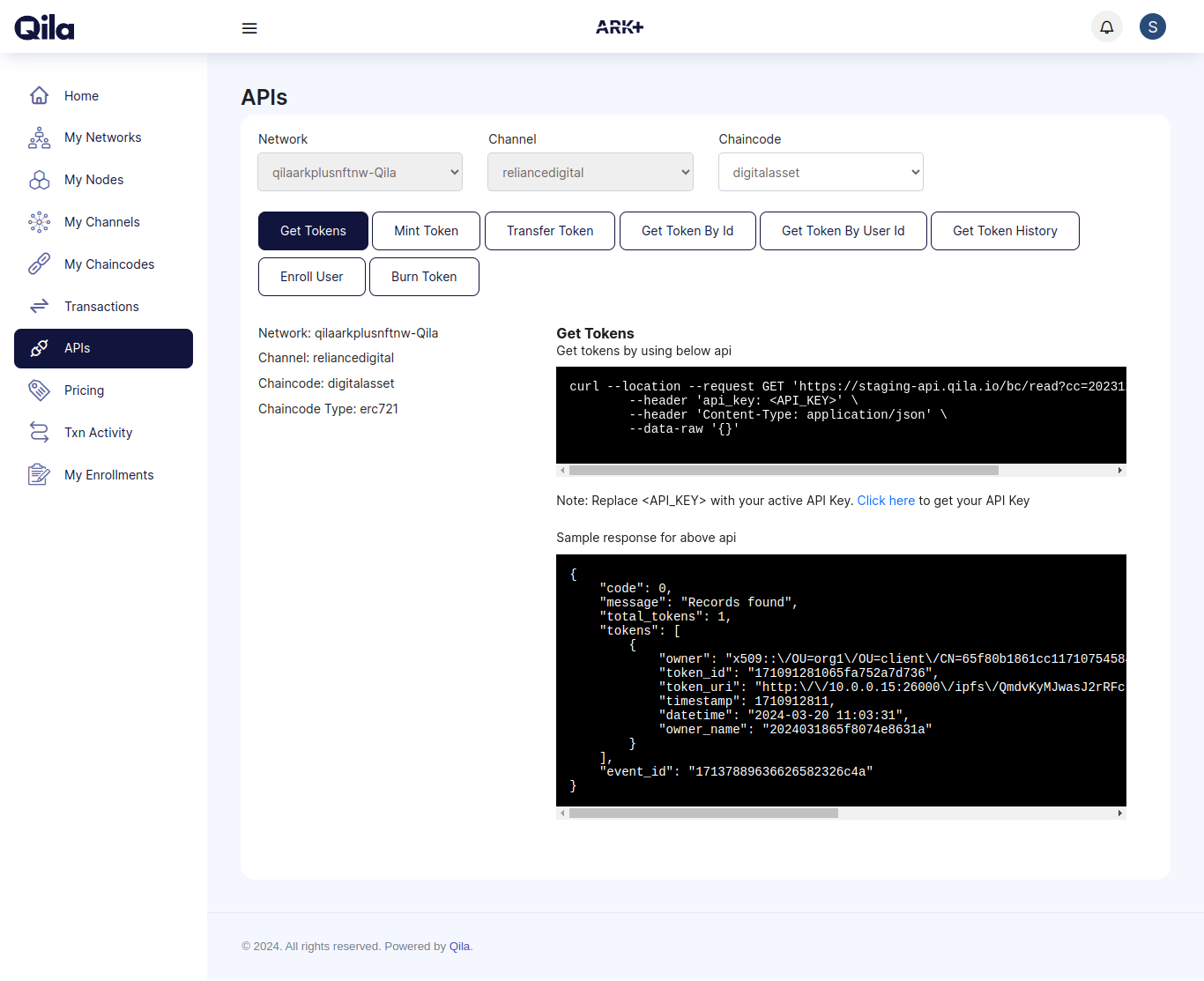Click the 'Network: qilaarkplusnftnw-Qila' text
Image resolution: width=1204 pixels, height=981 pixels.
tap(348, 333)
